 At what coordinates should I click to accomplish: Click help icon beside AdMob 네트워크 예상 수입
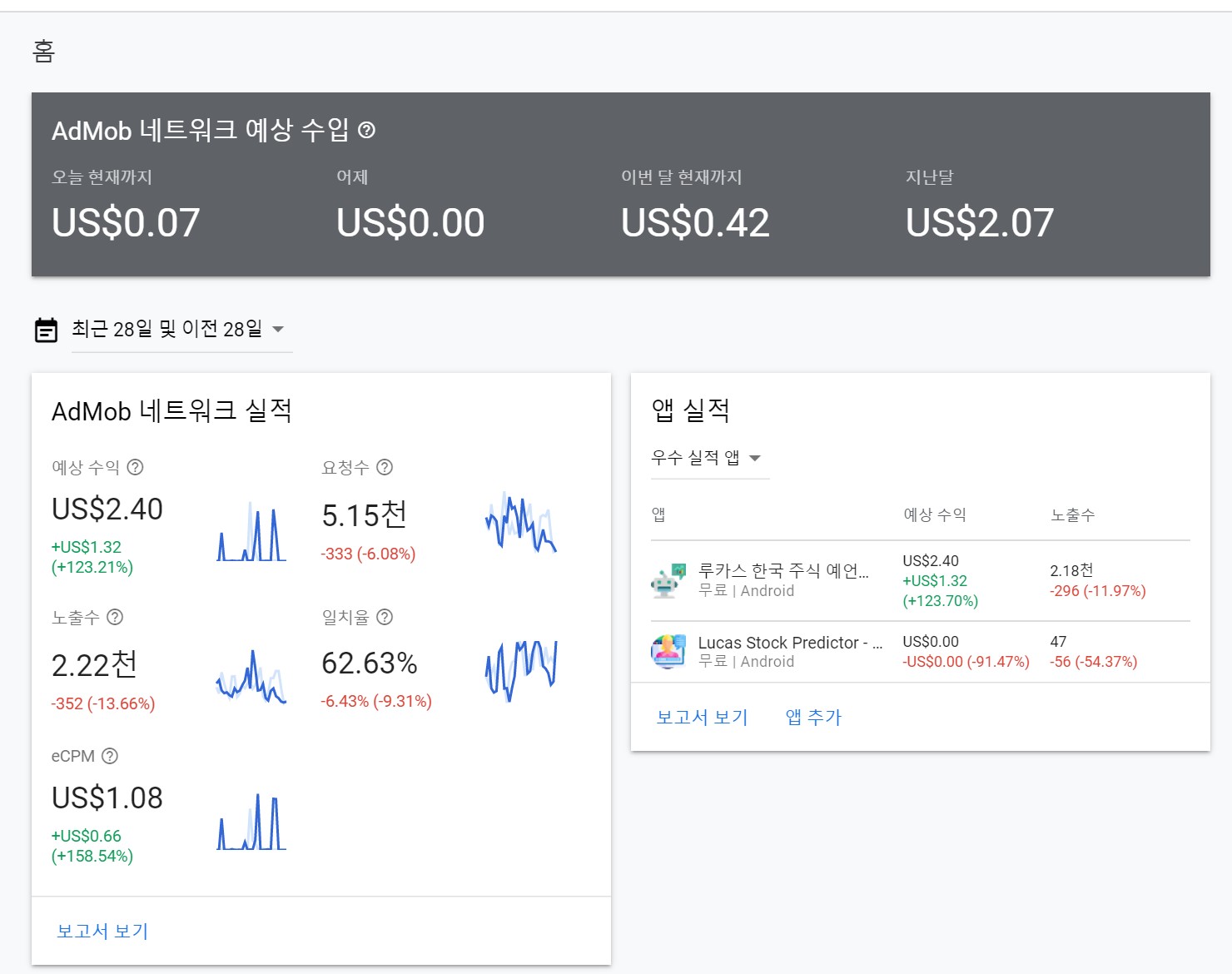coord(366,130)
